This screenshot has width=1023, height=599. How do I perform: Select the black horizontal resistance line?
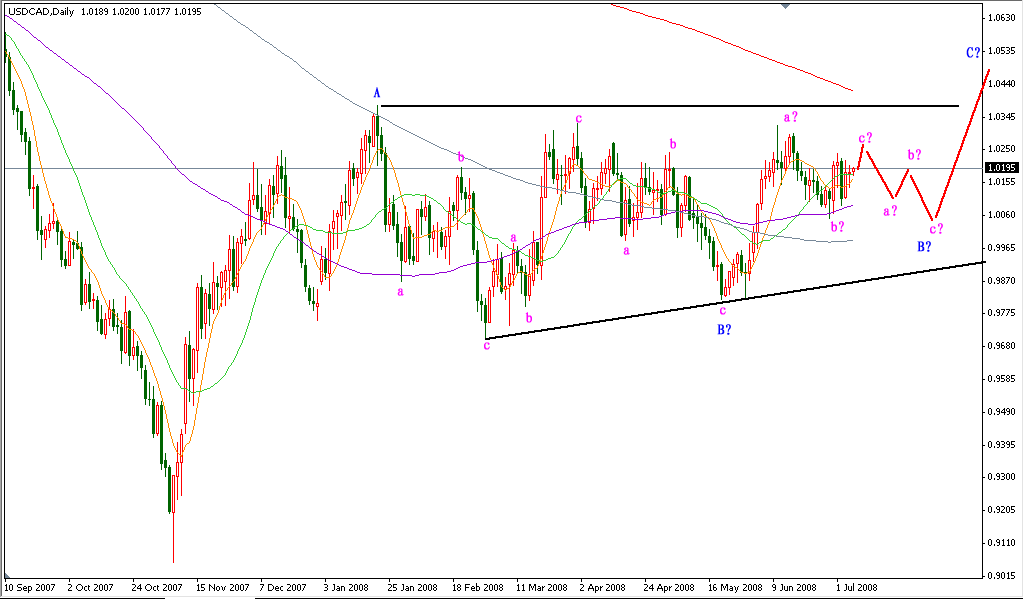tap(669, 105)
